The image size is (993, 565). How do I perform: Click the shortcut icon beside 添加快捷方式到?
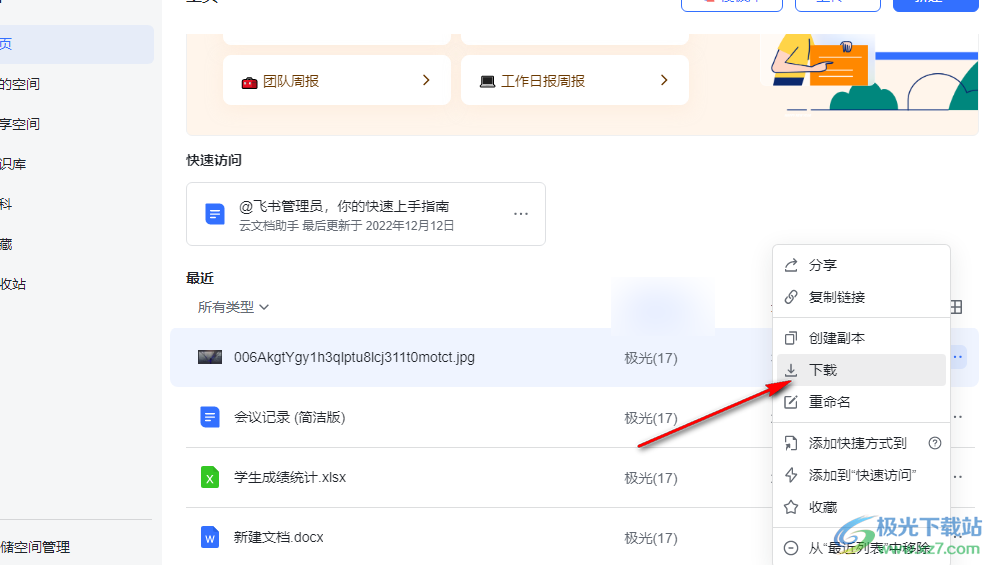pyautogui.click(x=791, y=443)
